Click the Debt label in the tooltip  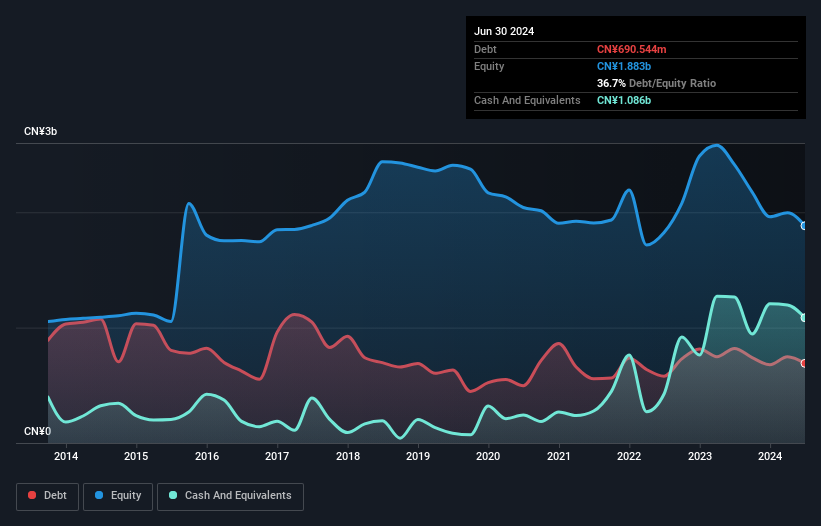coord(485,49)
